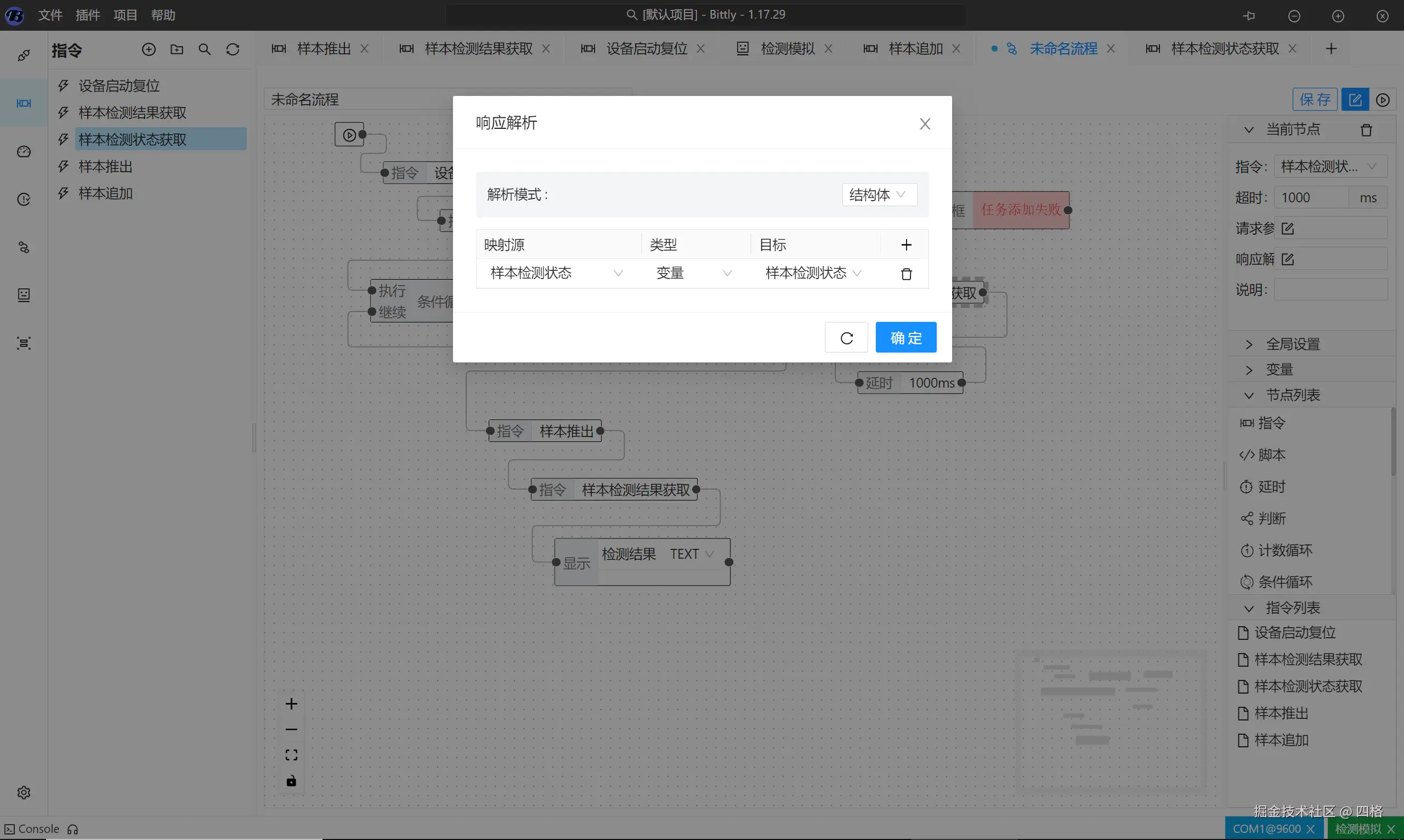Image resolution: width=1404 pixels, height=840 pixels.
Task: Toggle the canvas lock icon
Action: tap(291, 781)
